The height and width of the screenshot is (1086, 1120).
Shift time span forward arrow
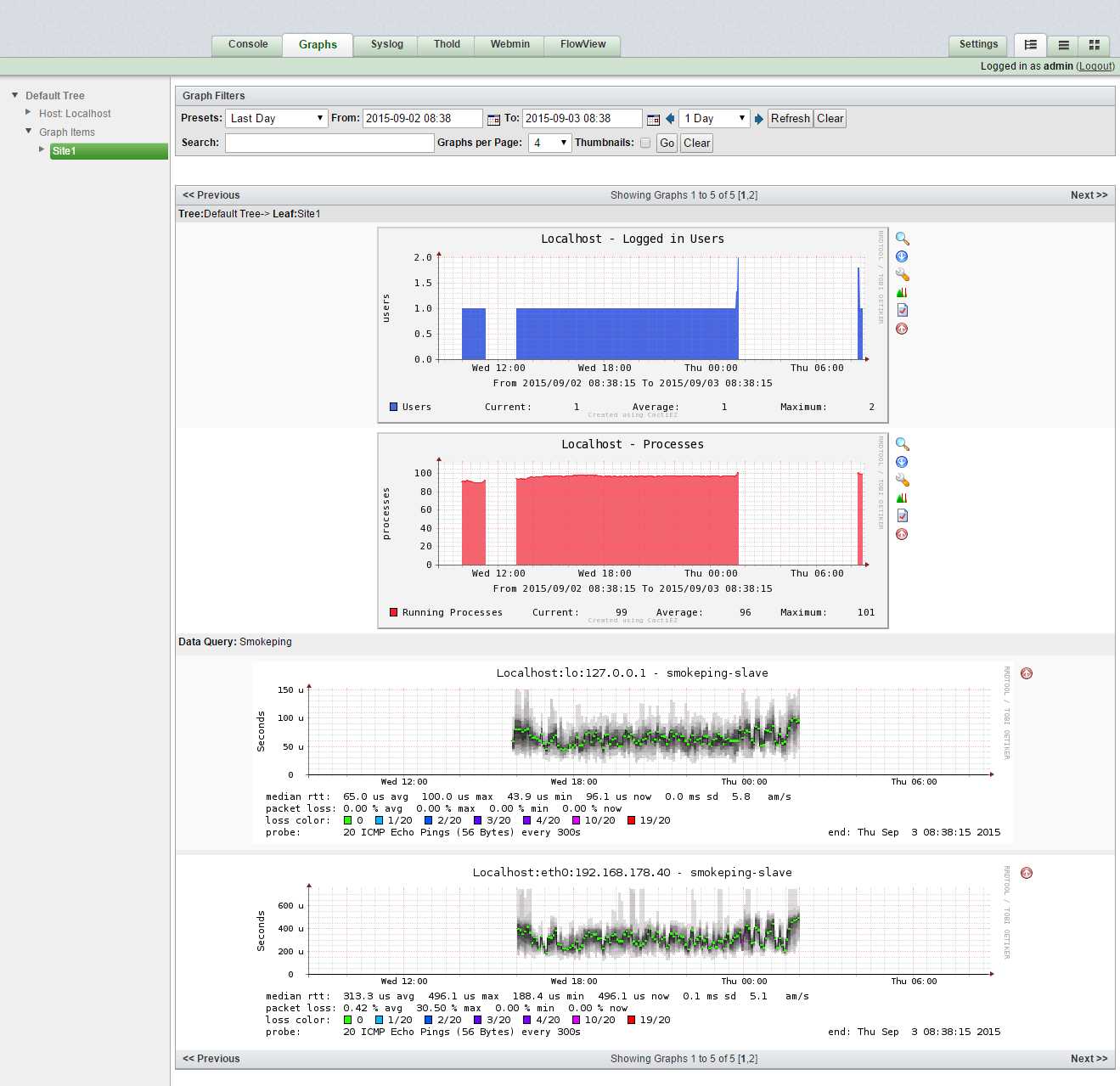(x=759, y=119)
